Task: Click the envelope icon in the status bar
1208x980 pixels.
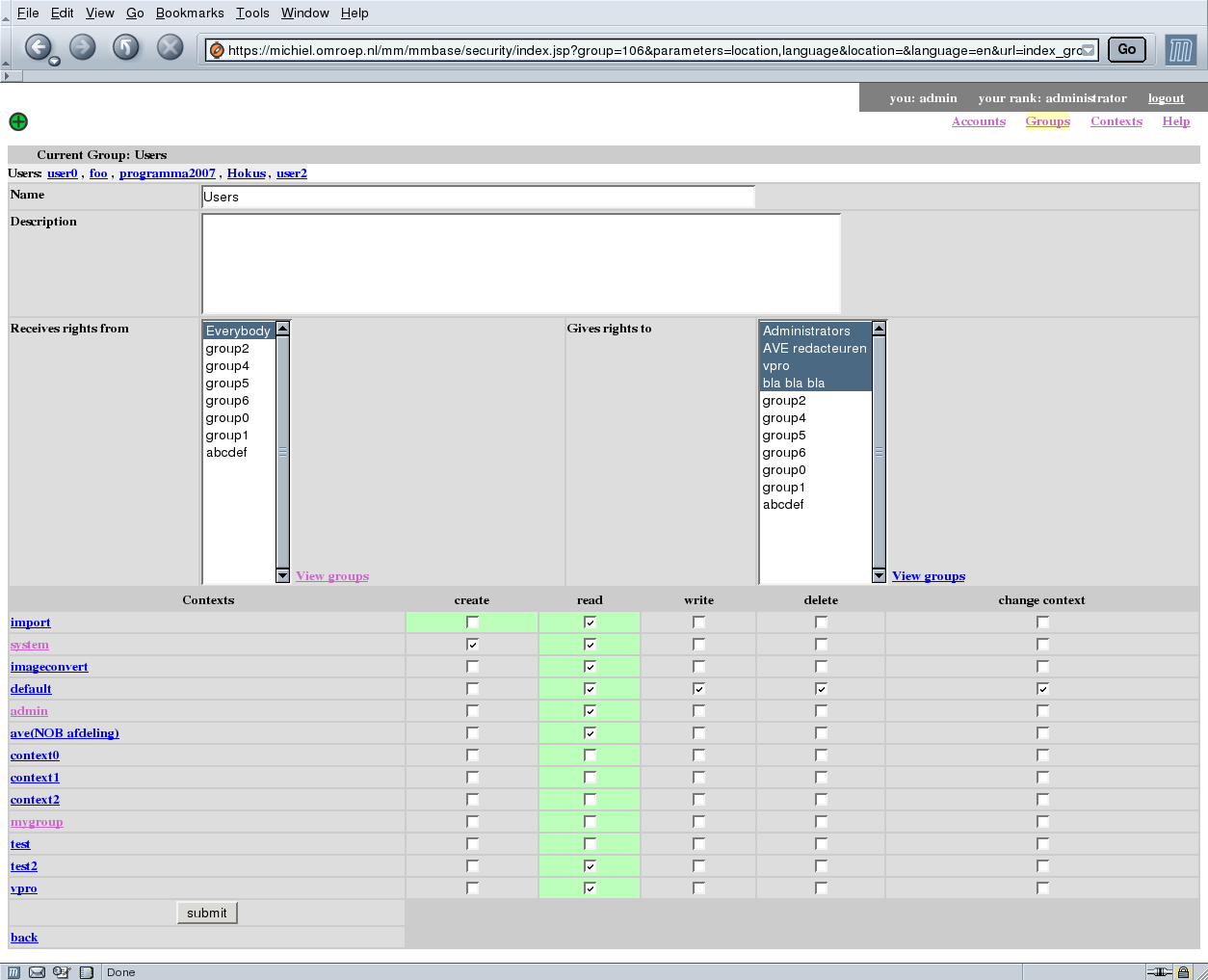Action: click(37, 972)
